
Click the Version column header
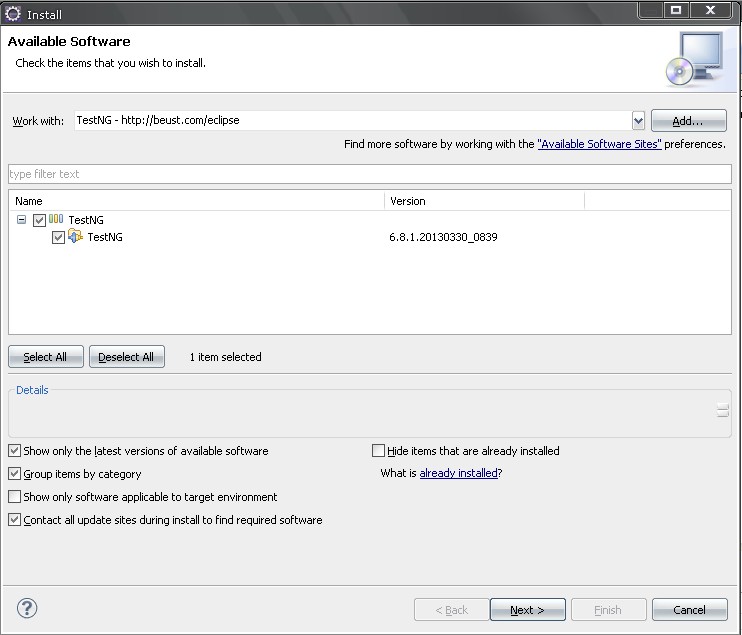(x=484, y=201)
